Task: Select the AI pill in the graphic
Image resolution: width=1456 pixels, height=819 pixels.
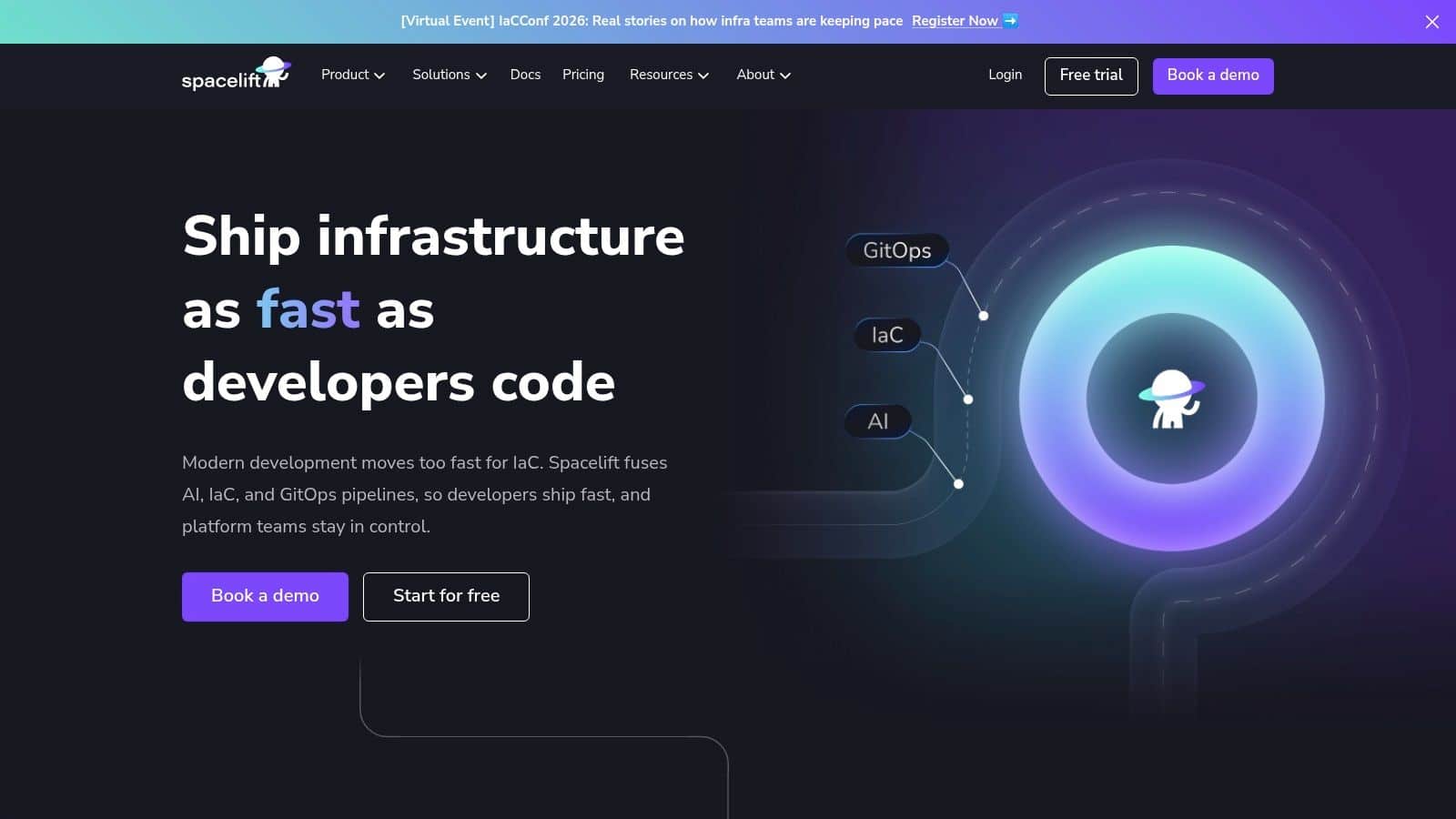Action: [x=878, y=421]
